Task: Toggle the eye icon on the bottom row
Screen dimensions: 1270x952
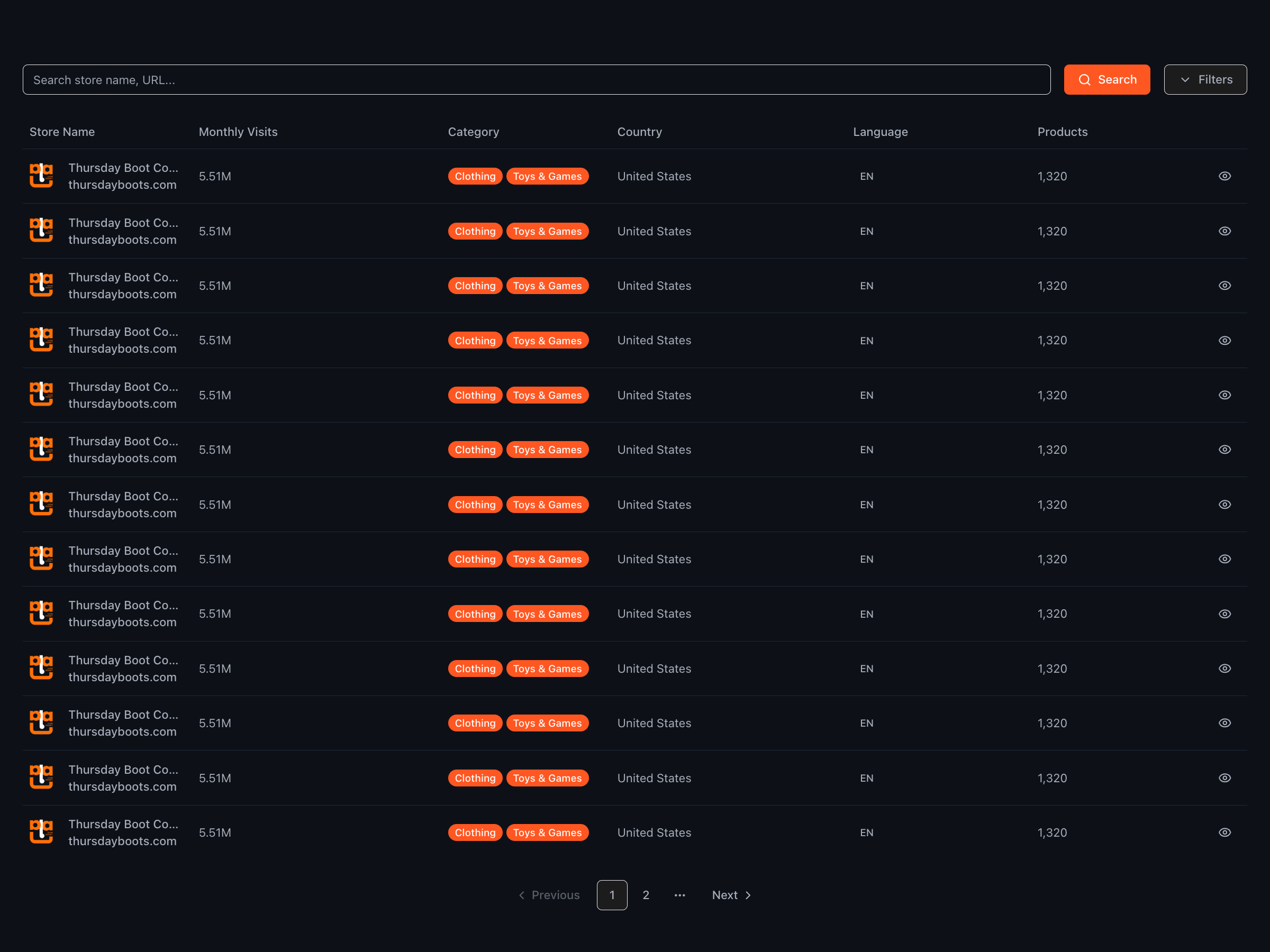Action: 1224,832
